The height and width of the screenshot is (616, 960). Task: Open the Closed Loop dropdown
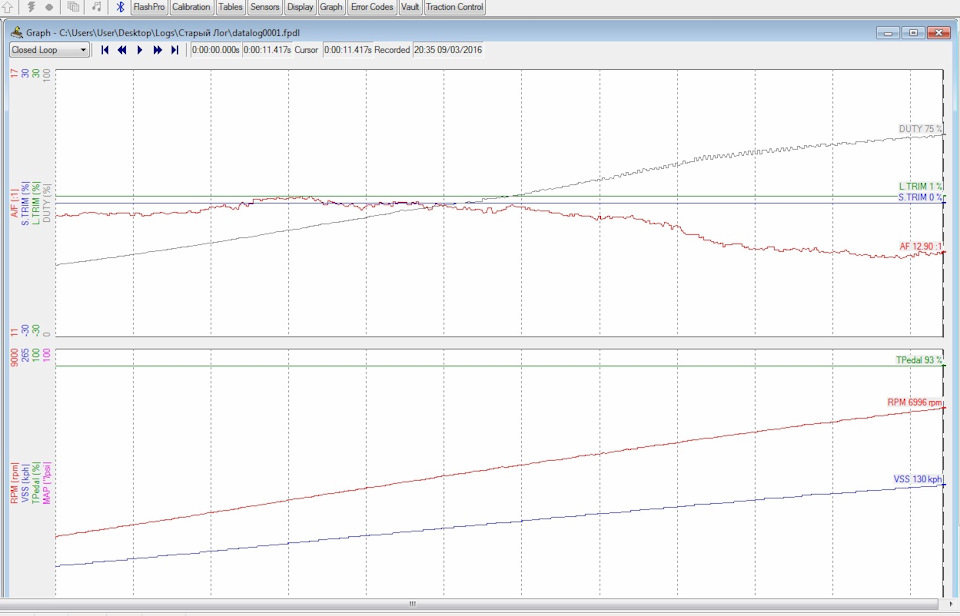pos(49,50)
